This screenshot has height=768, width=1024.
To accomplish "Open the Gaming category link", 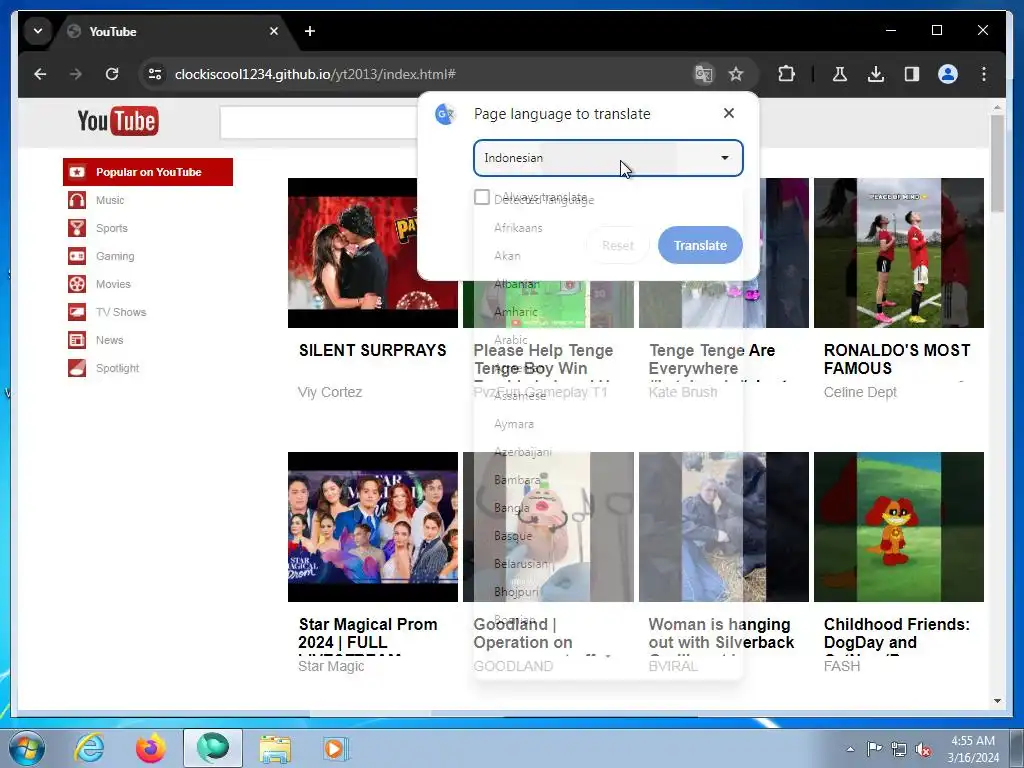I will 115,256.
